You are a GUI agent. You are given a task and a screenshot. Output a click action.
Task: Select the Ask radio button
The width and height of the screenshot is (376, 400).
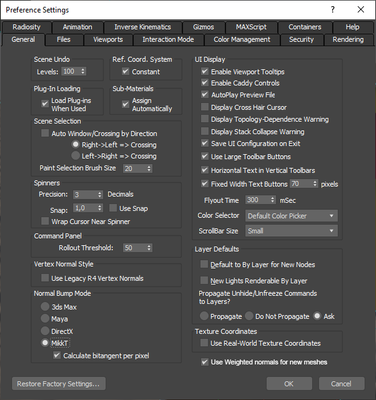[x=317, y=316]
